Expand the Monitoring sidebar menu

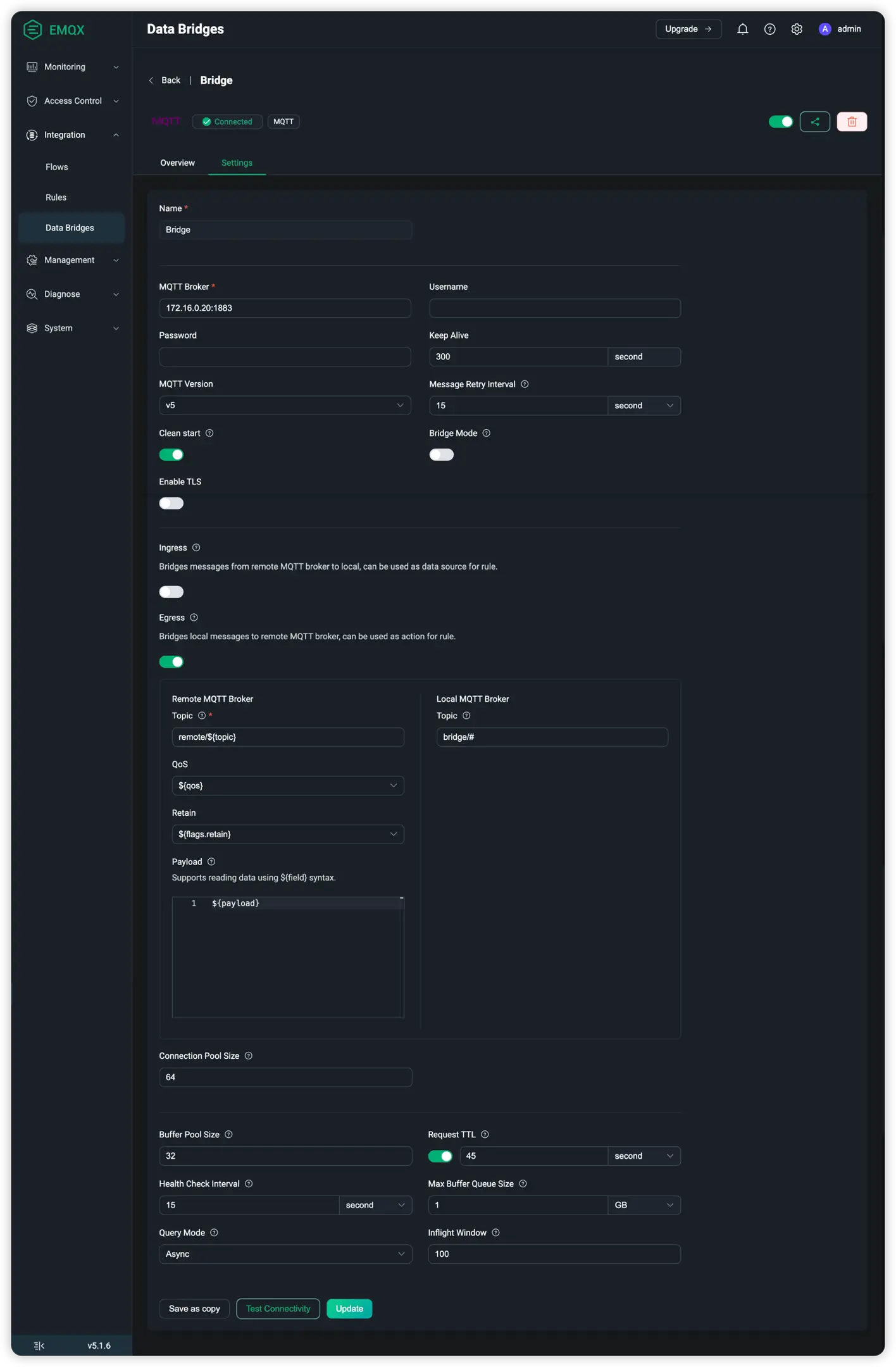[72, 67]
